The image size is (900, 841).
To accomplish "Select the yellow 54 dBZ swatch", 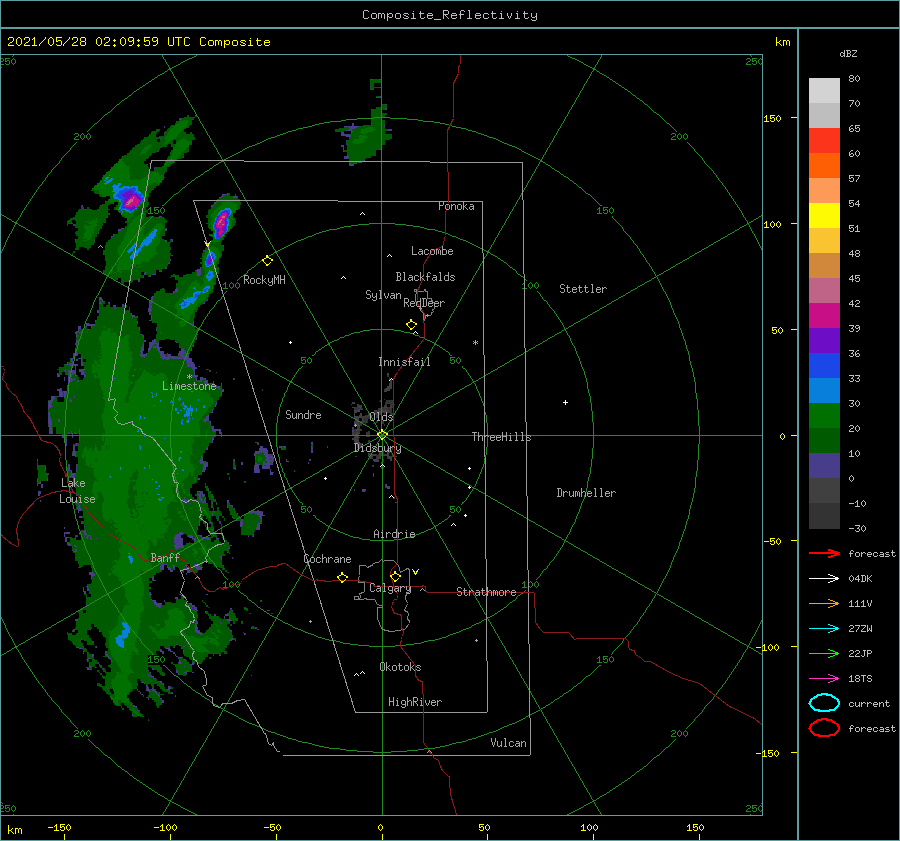I will 824,215.
